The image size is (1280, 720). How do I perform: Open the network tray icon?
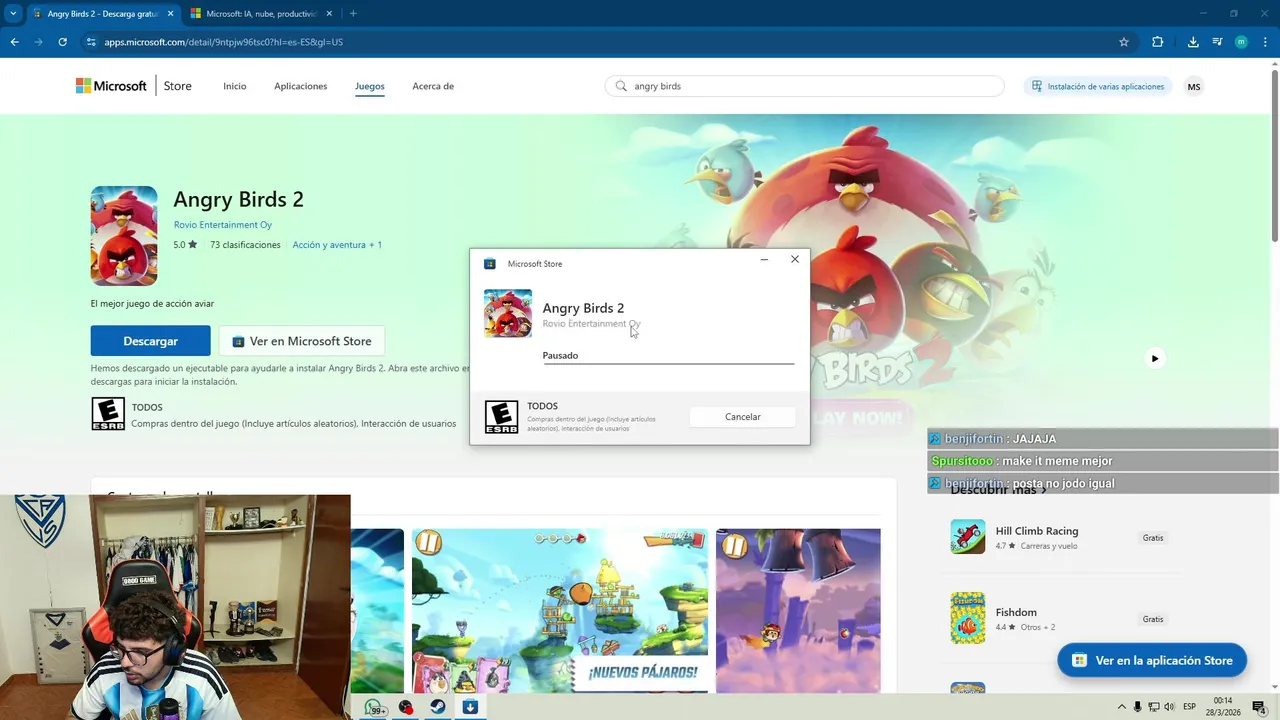pos(1154,707)
